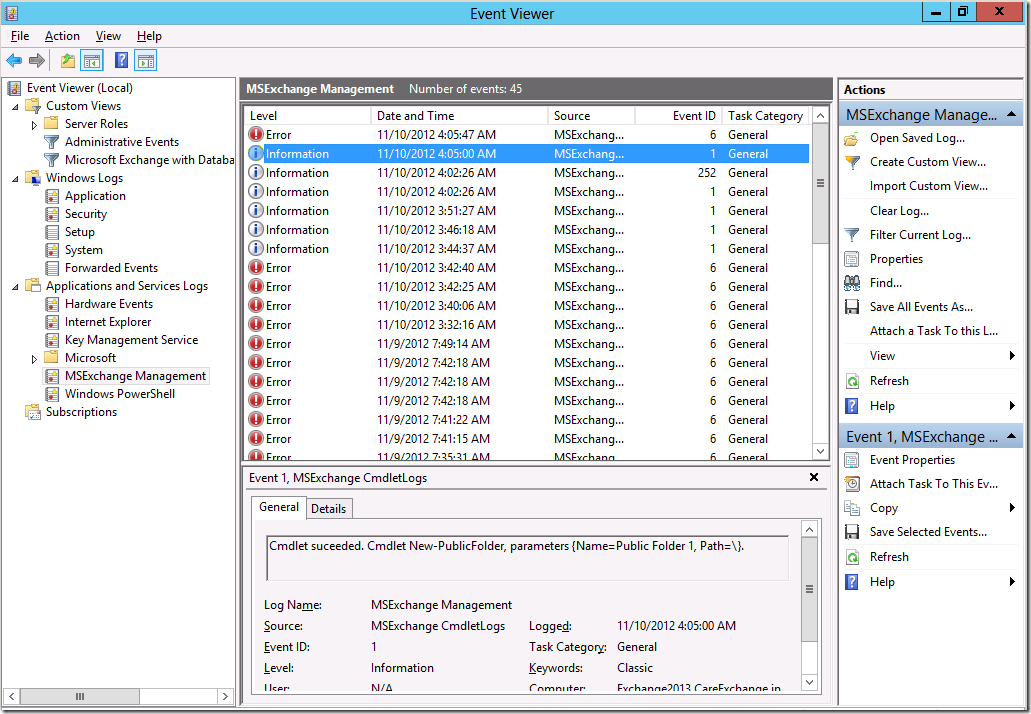Screen dimensions: 1031x714
Task: Select Internet Explorer log in tree
Action: click(108, 322)
